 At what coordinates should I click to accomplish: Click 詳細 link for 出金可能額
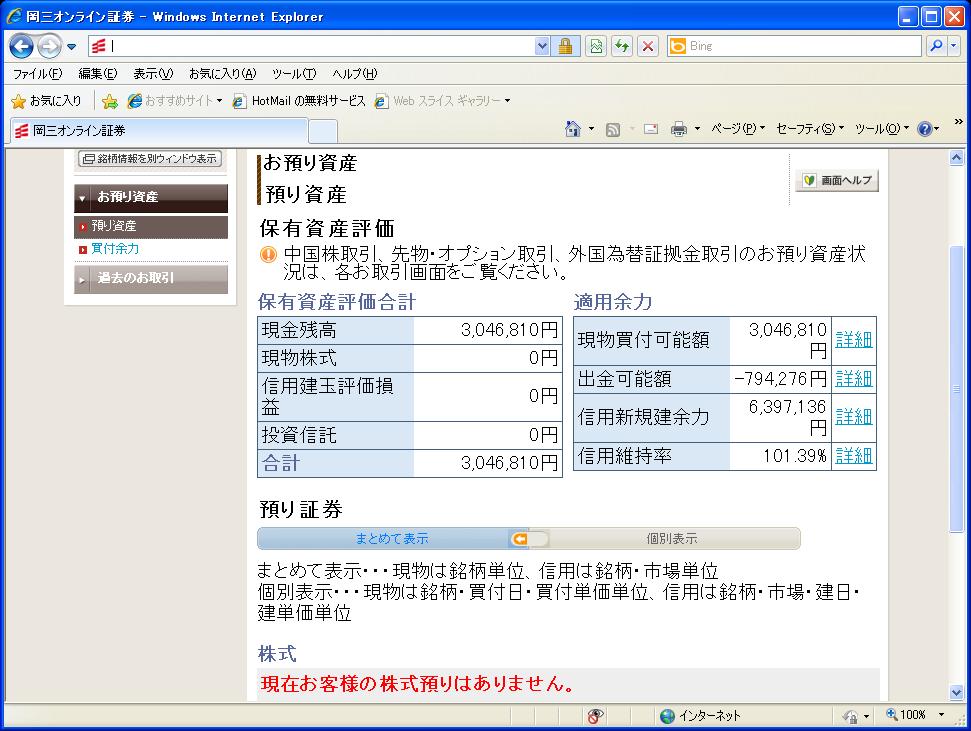click(x=853, y=379)
